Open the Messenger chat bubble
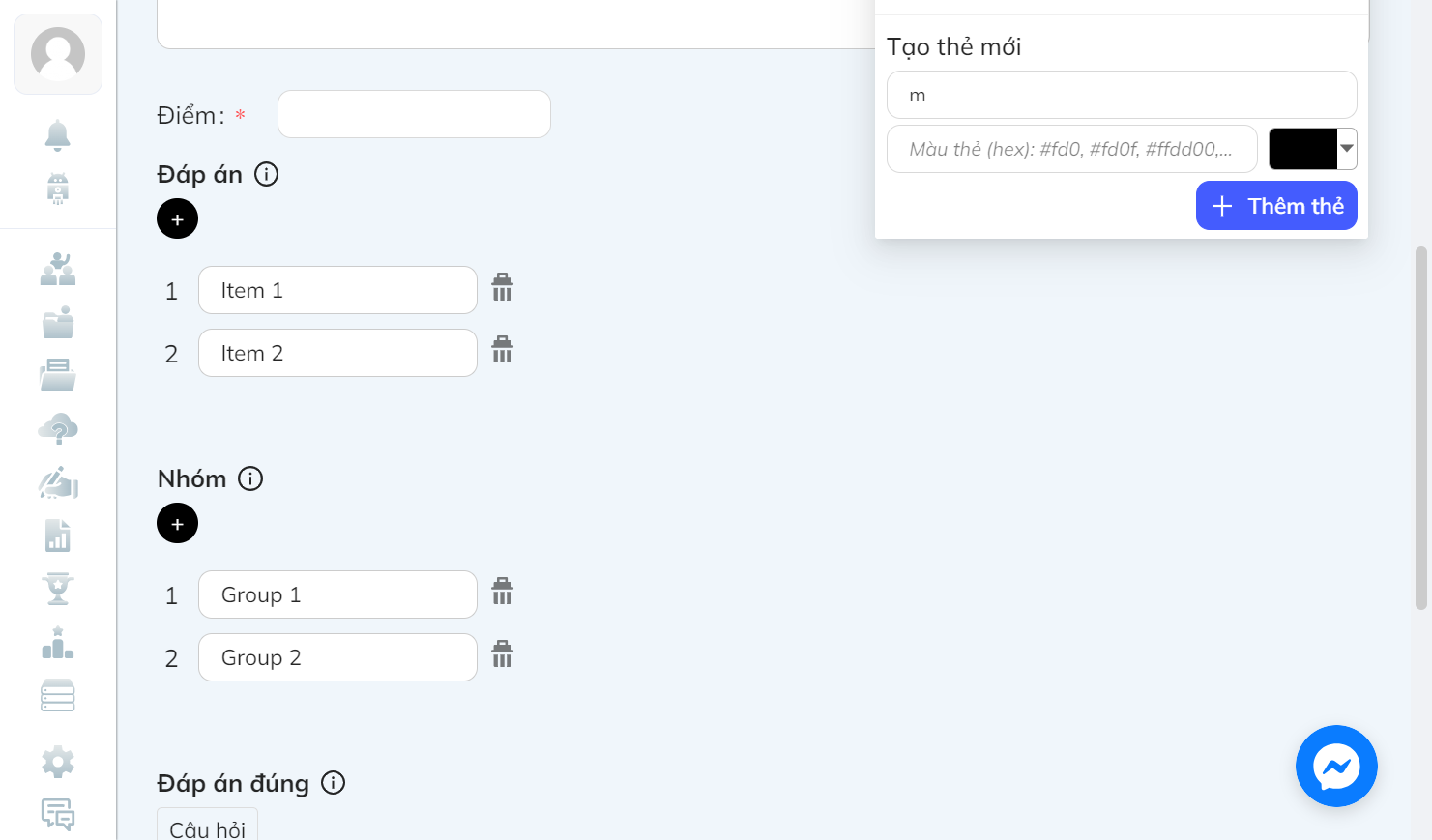The height and width of the screenshot is (840, 1432). (x=1336, y=766)
